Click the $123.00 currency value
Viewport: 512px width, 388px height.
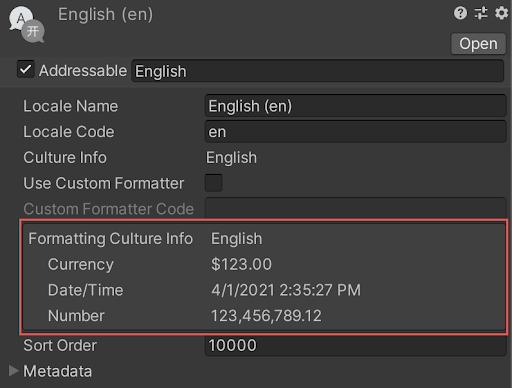[241, 264]
